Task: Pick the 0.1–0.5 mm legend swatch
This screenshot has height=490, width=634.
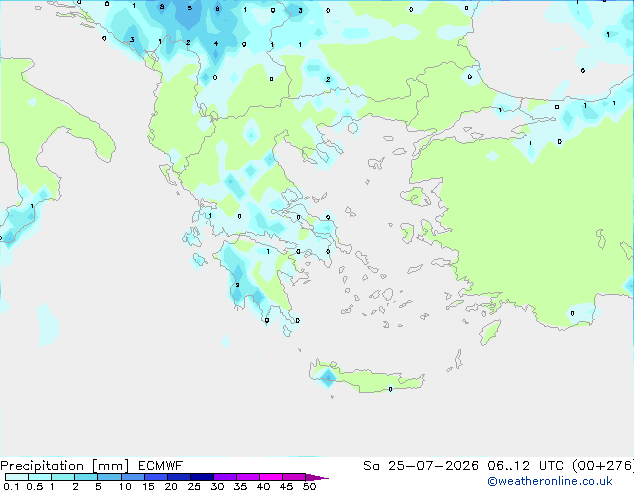Action: pos(17,477)
